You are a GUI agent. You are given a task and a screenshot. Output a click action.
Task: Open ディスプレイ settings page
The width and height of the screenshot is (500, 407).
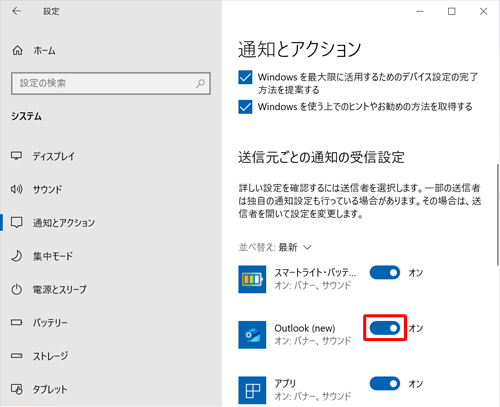[x=111, y=156]
